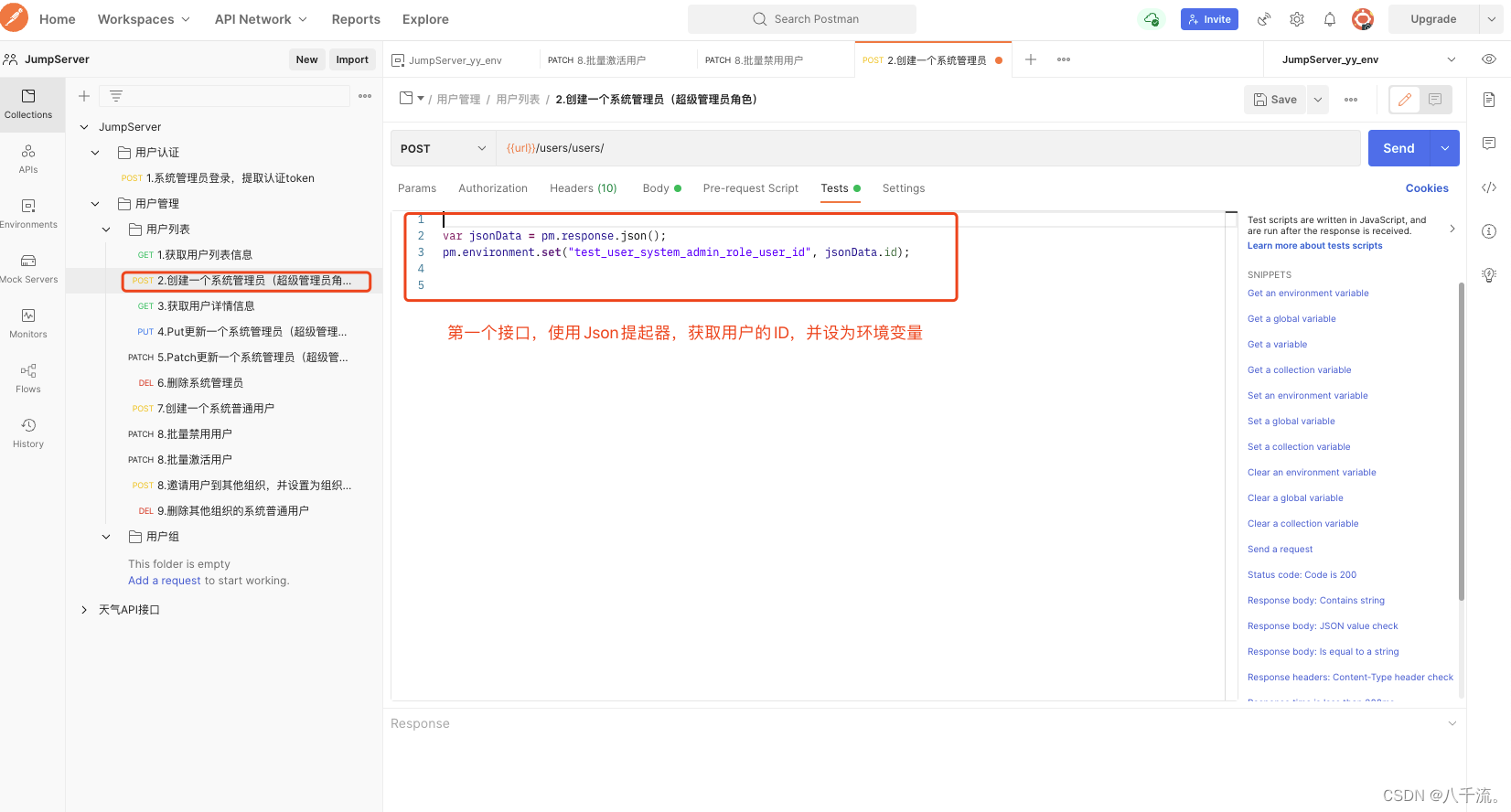Open the API Network menu

click(x=261, y=19)
